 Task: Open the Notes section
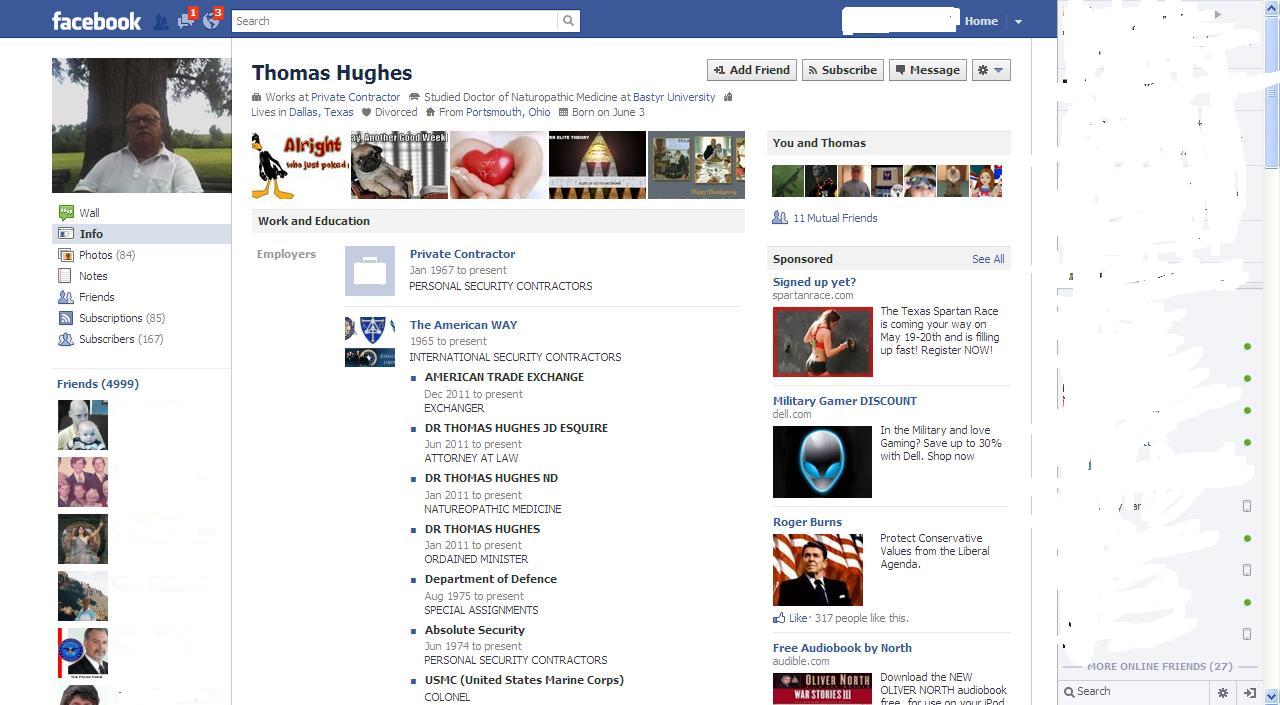(x=93, y=275)
